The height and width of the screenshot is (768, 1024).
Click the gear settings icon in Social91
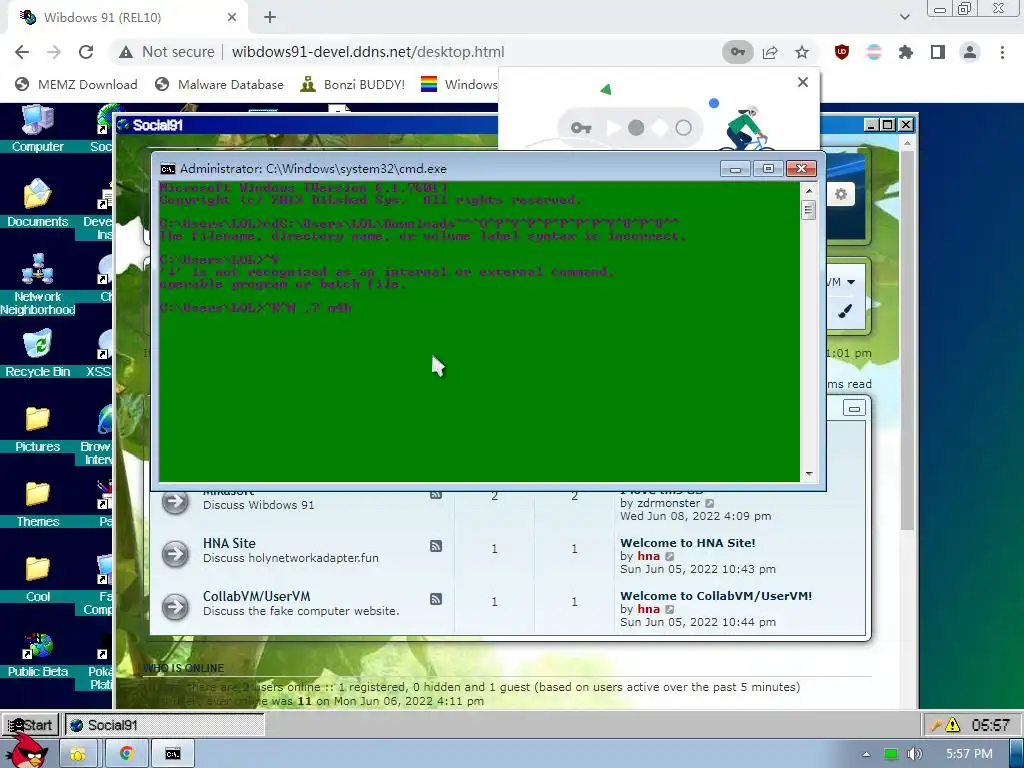840,194
